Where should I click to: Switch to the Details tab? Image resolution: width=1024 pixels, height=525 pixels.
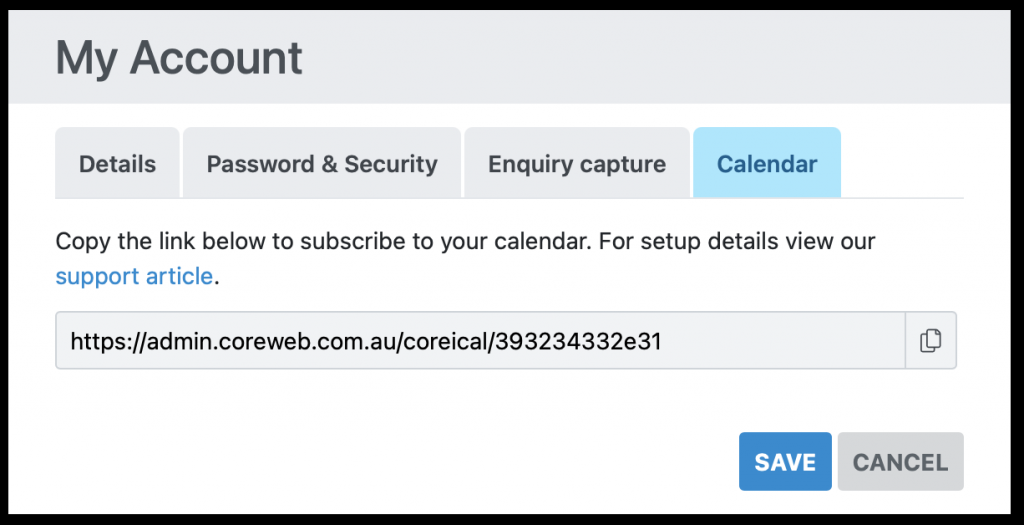(x=118, y=164)
